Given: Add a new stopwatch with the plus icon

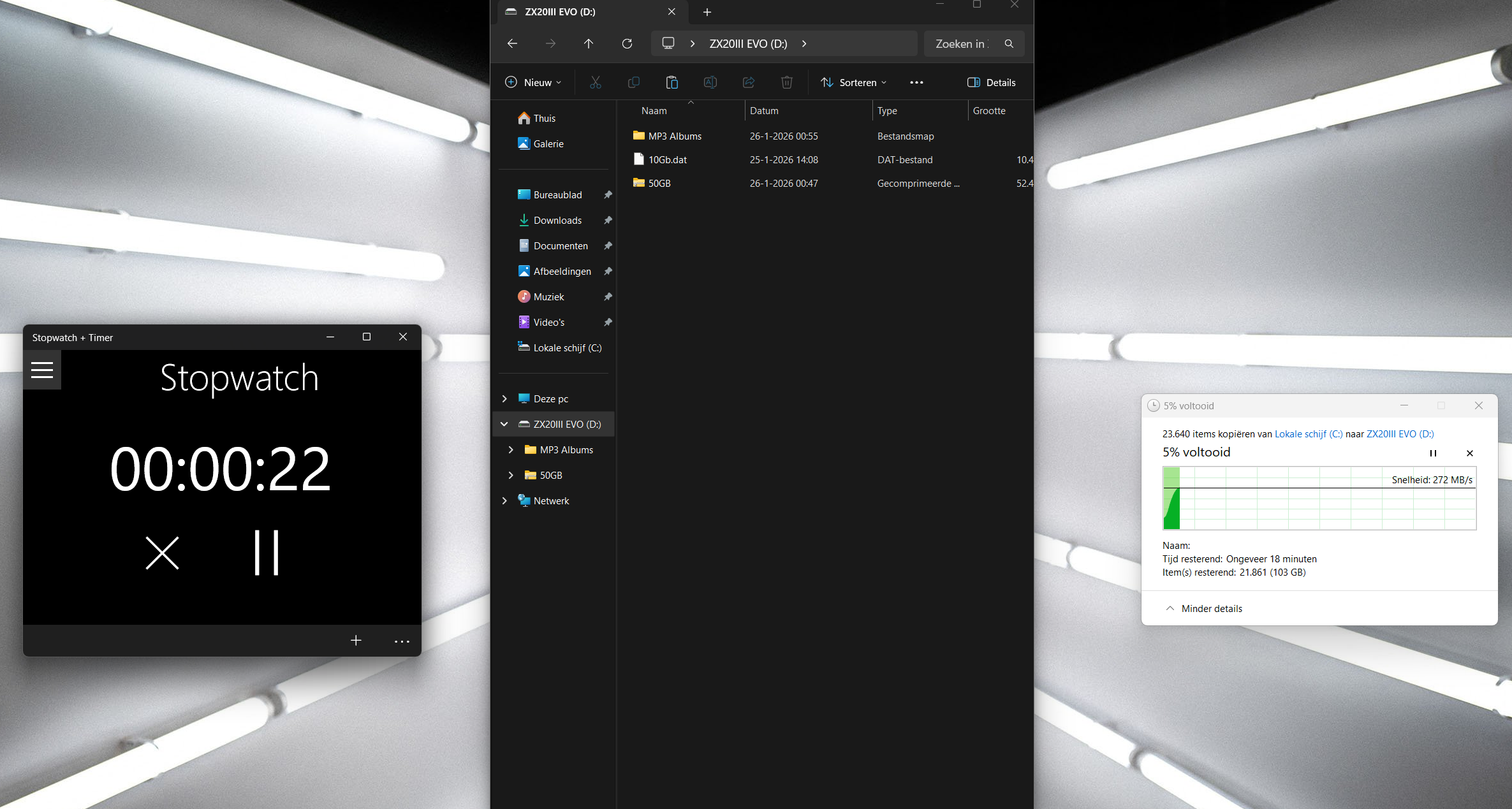Looking at the screenshot, I should coord(356,640).
